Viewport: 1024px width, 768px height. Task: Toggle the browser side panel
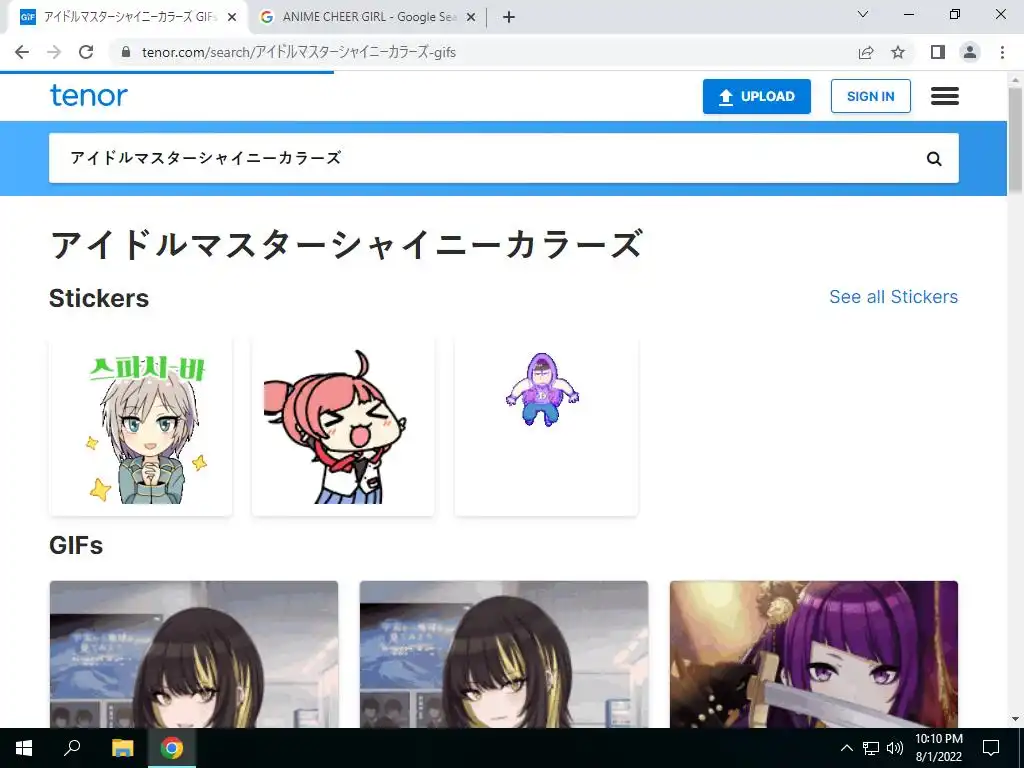click(938, 52)
